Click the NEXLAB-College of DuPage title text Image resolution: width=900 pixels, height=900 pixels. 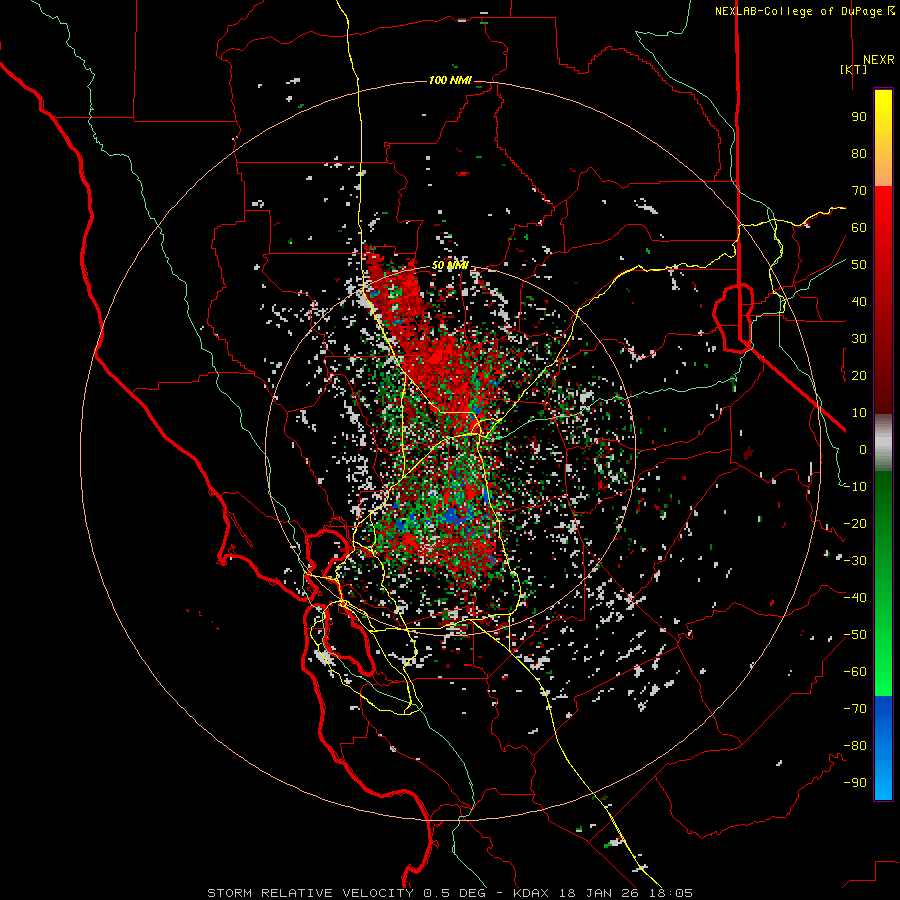[804, 11]
